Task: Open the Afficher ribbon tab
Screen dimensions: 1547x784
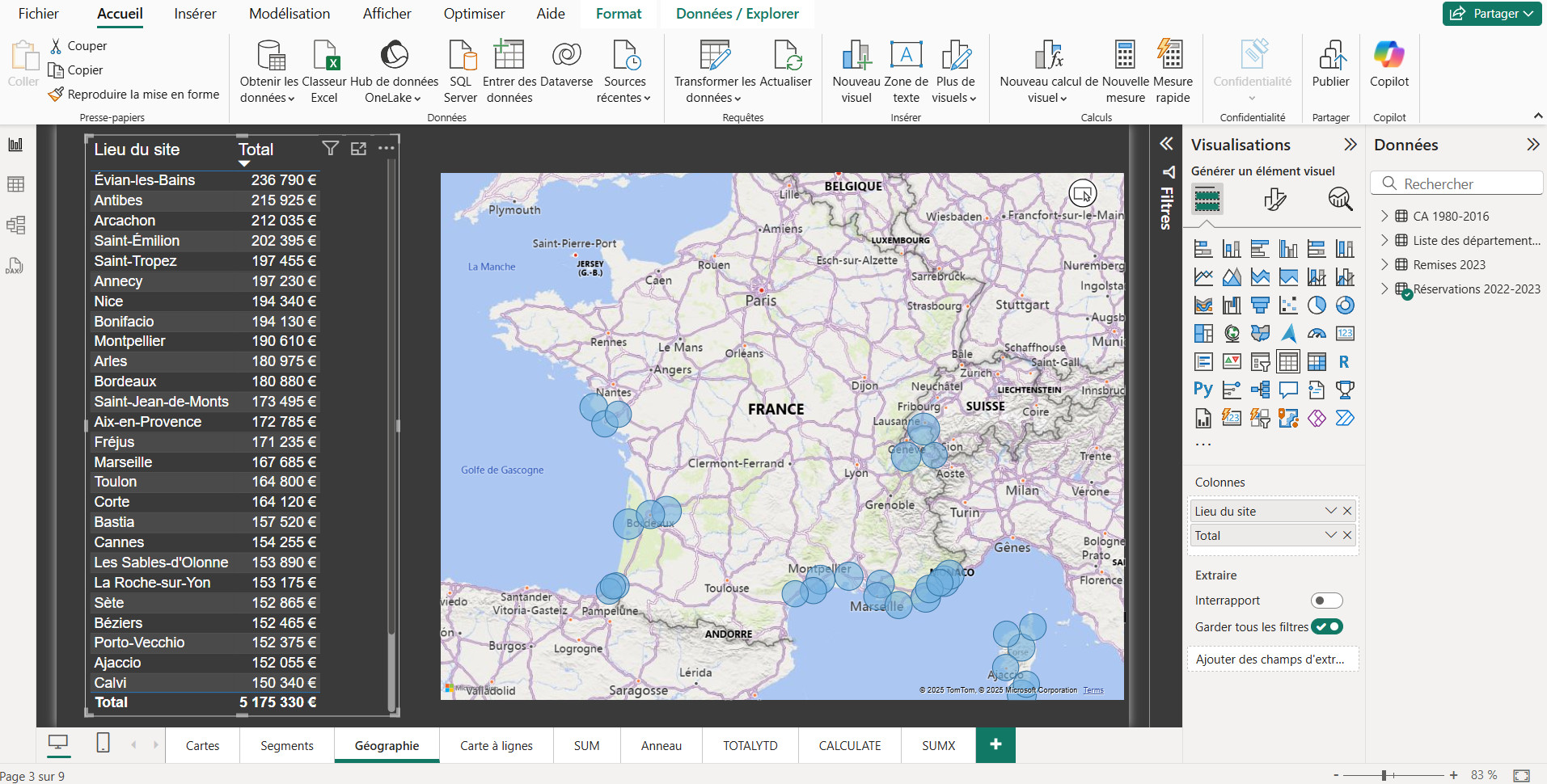Action: pos(387,14)
